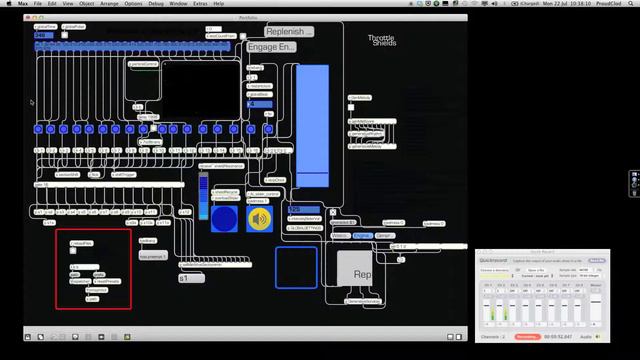This screenshot has height=360, width=640.
Task: Uncheck the X-marked toggle near 128 number box
Action: click(333, 212)
